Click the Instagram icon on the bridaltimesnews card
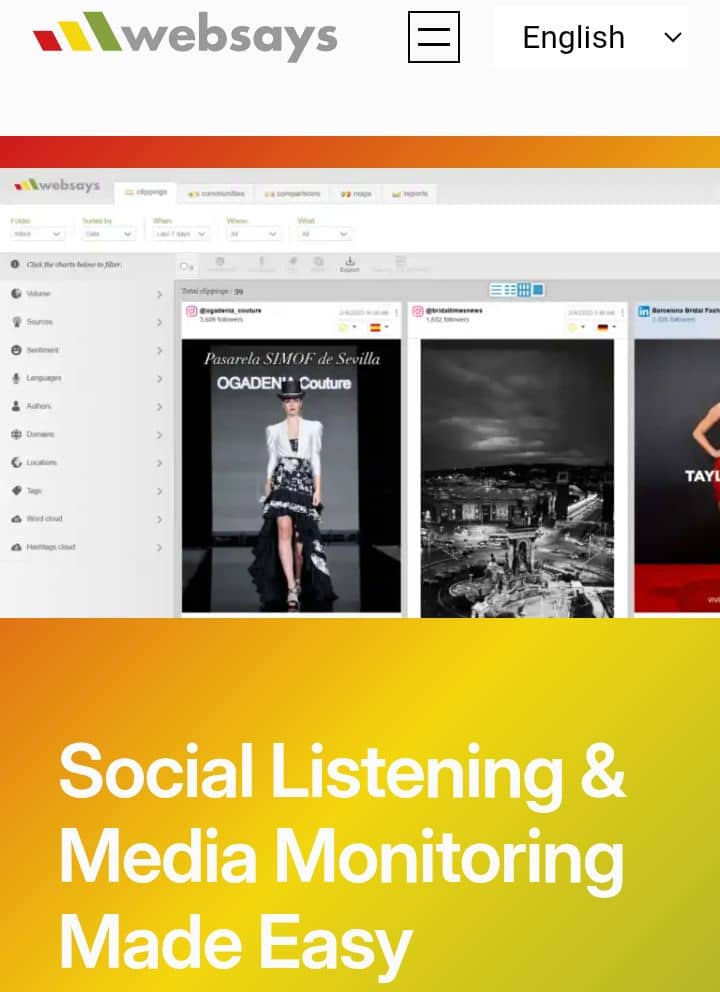The width and height of the screenshot is (720, 992). pos(418,311)
